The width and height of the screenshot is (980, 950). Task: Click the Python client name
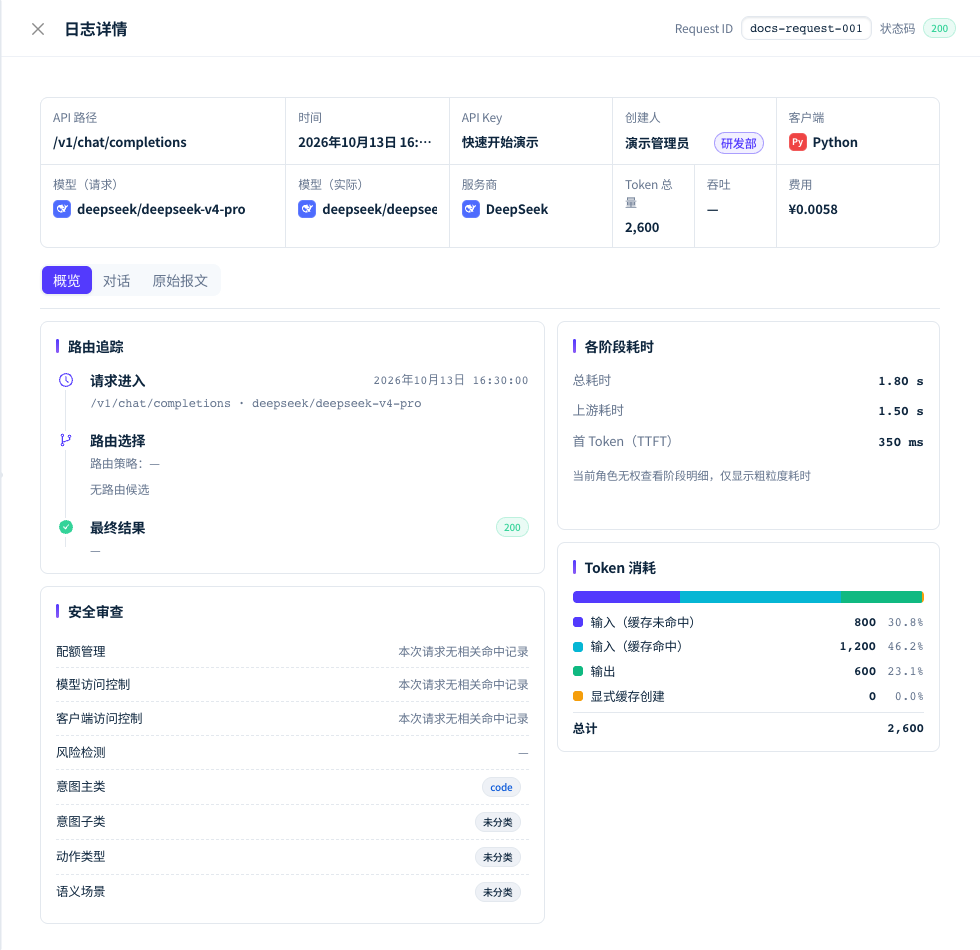point(835,142)
